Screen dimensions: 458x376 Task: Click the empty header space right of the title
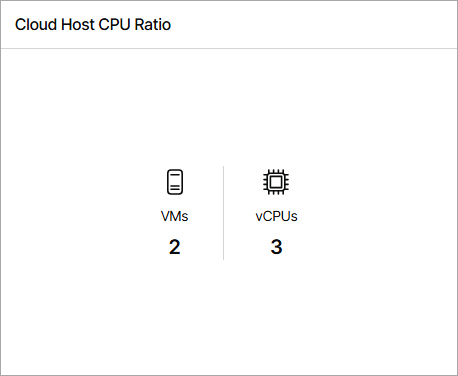[313, 25]
